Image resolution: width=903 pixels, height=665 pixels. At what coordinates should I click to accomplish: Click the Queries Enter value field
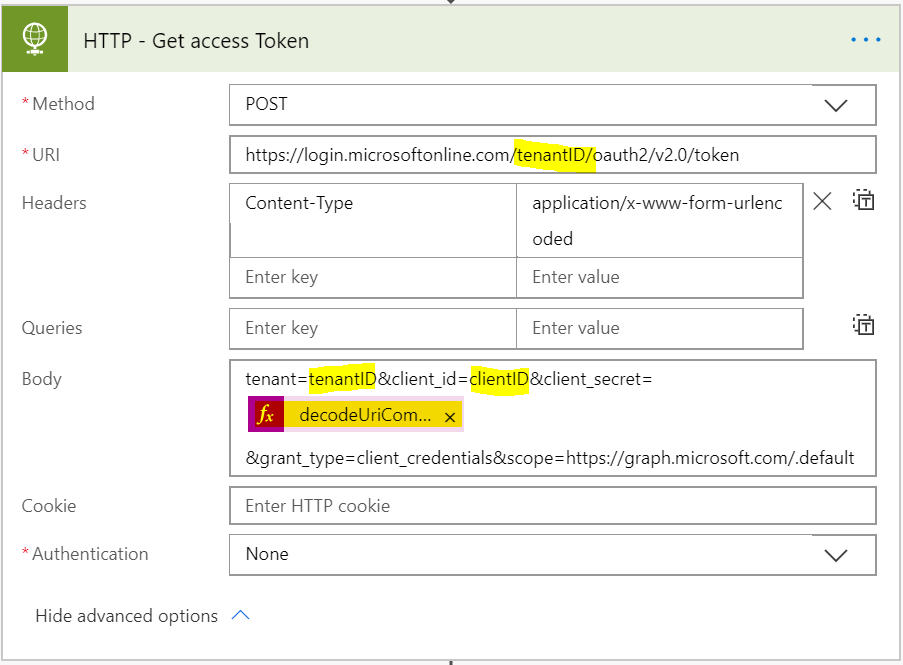coord(659,328)
